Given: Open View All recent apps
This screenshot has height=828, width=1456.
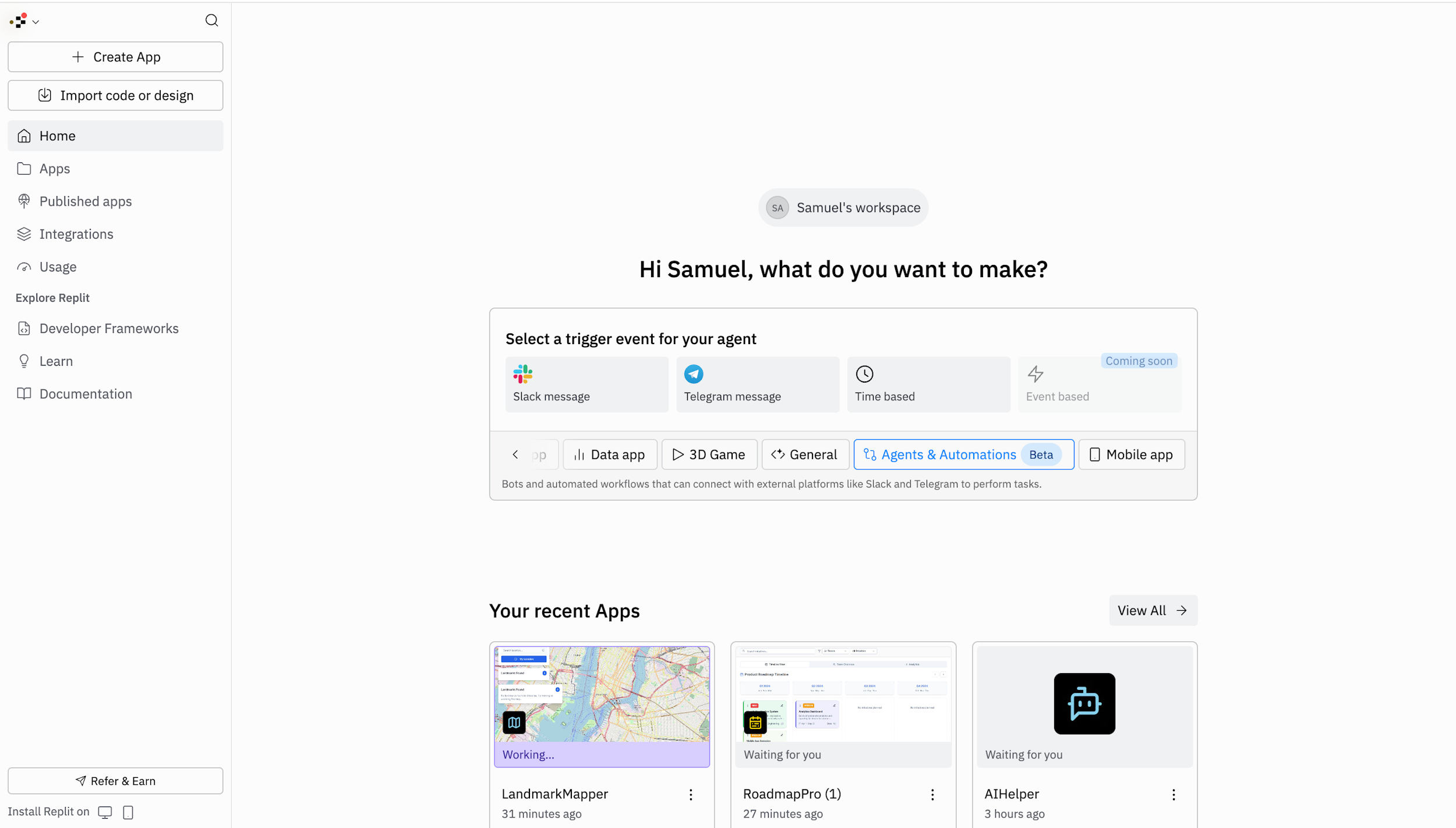Looking at the screenshot, I should 1152,610.
